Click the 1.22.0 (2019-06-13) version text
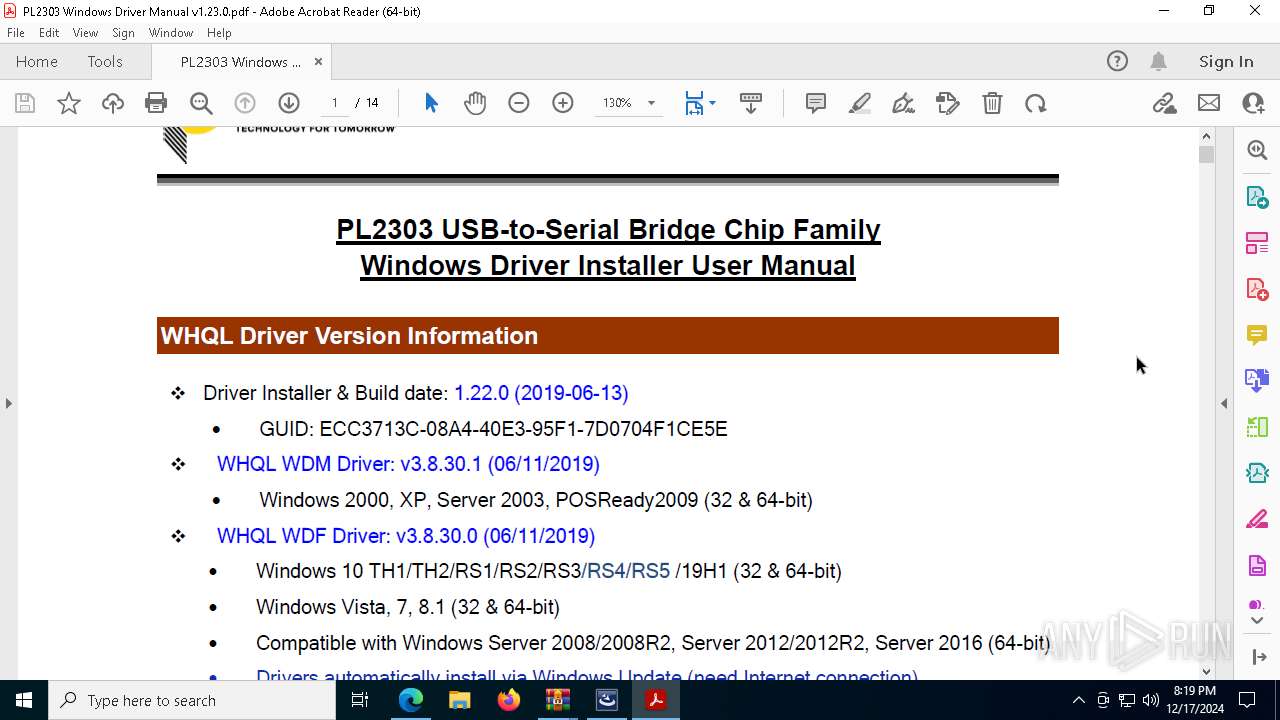Screen dimensions: 1280x720 coord(541,393)
